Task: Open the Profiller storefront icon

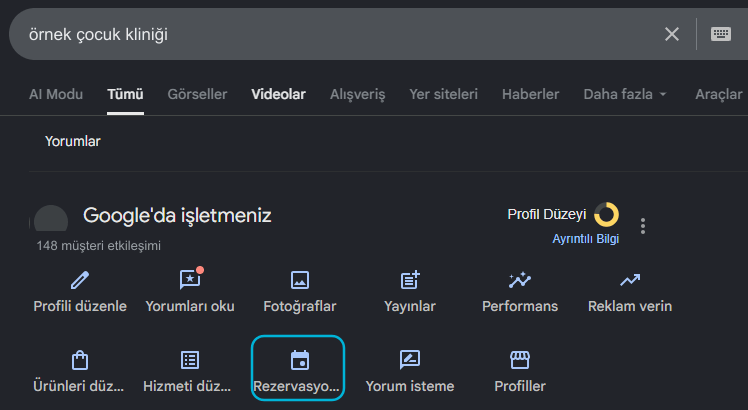Action: 519,360
